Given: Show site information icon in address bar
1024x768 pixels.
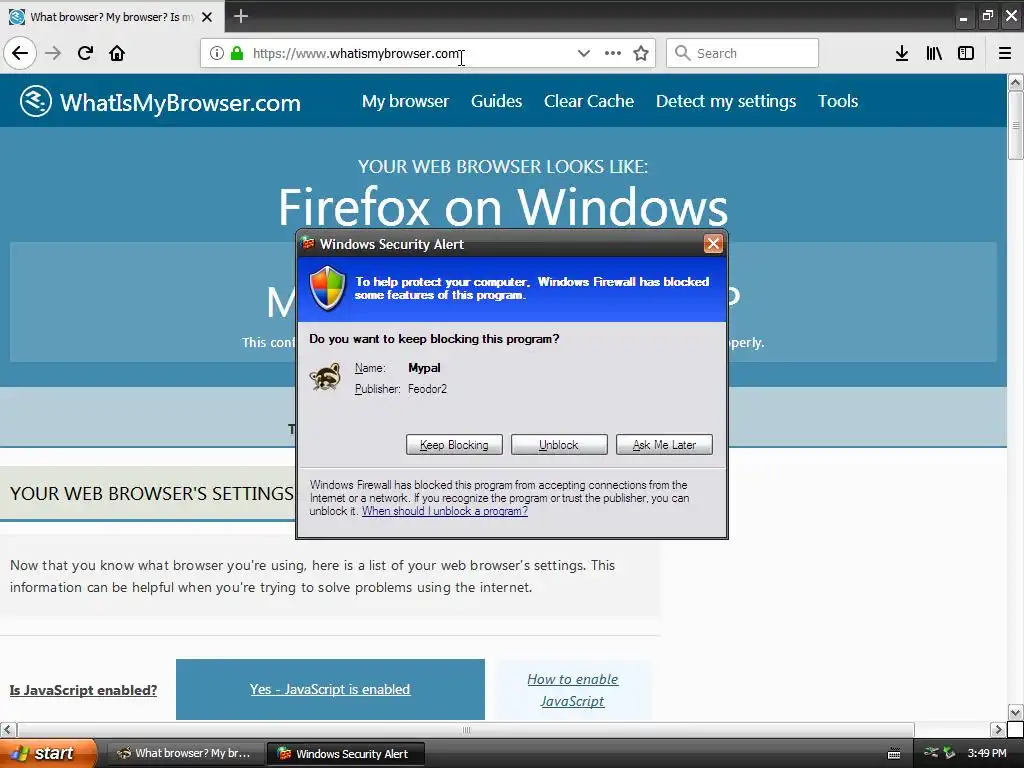Looking at the screenshot, I should click(x=217, y=53).
